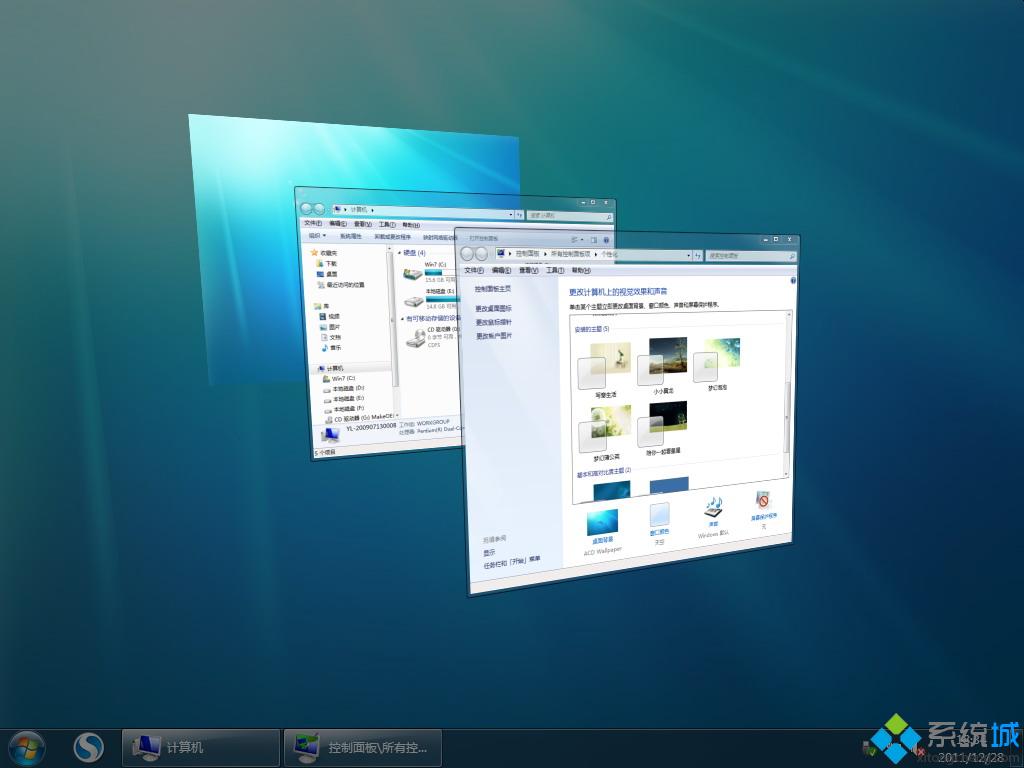This screenshot has height=768, width=1024.
Task: Select 本地磁盘 drive icon below Win7 (C:)
Action: 414,301
